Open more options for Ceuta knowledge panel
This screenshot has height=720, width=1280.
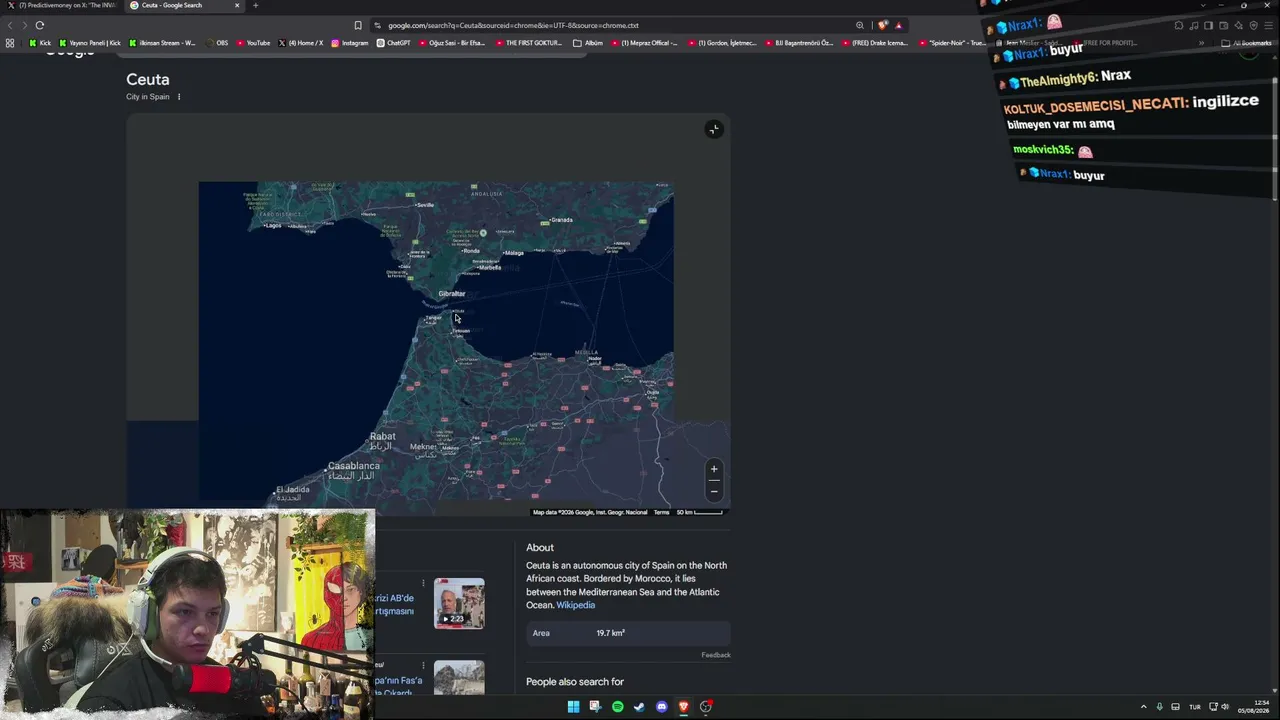179,97
